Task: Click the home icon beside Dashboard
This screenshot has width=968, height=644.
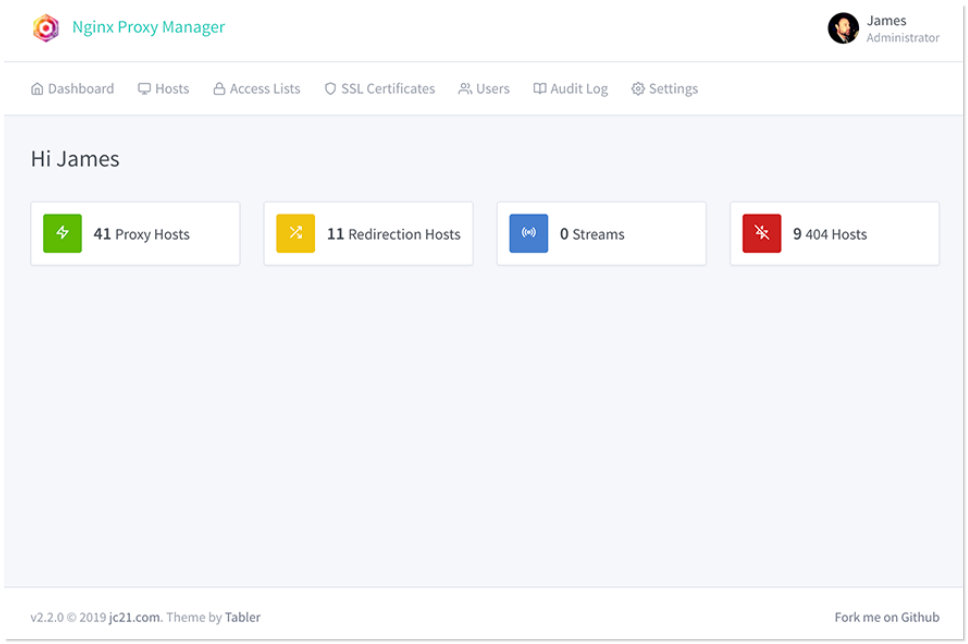Action: click(x=38, y=89)
